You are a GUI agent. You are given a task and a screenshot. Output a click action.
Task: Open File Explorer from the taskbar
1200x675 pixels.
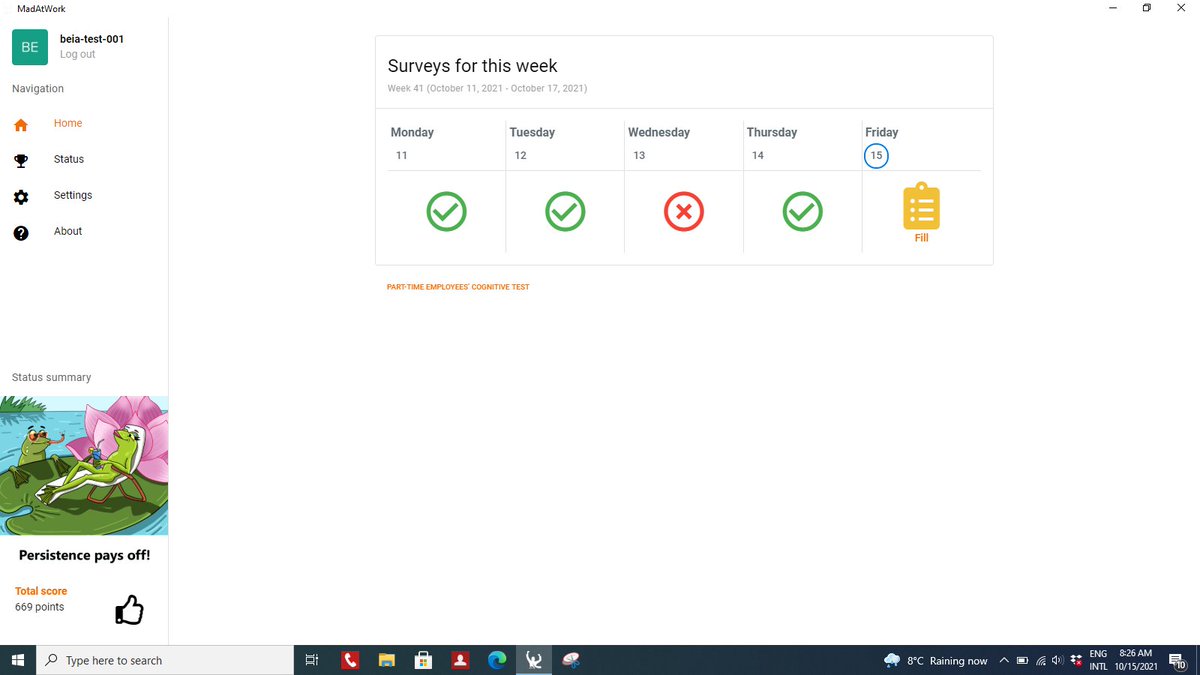(386, 660)
